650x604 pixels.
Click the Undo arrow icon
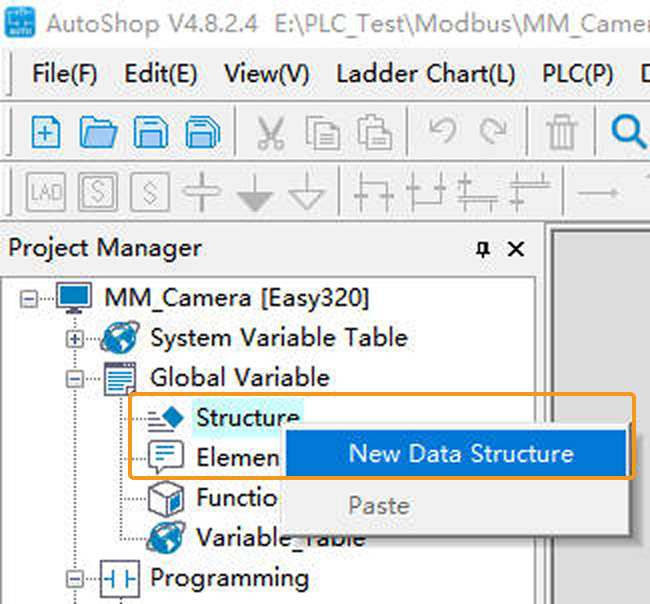pyautogui.click(x=441, y=131)
